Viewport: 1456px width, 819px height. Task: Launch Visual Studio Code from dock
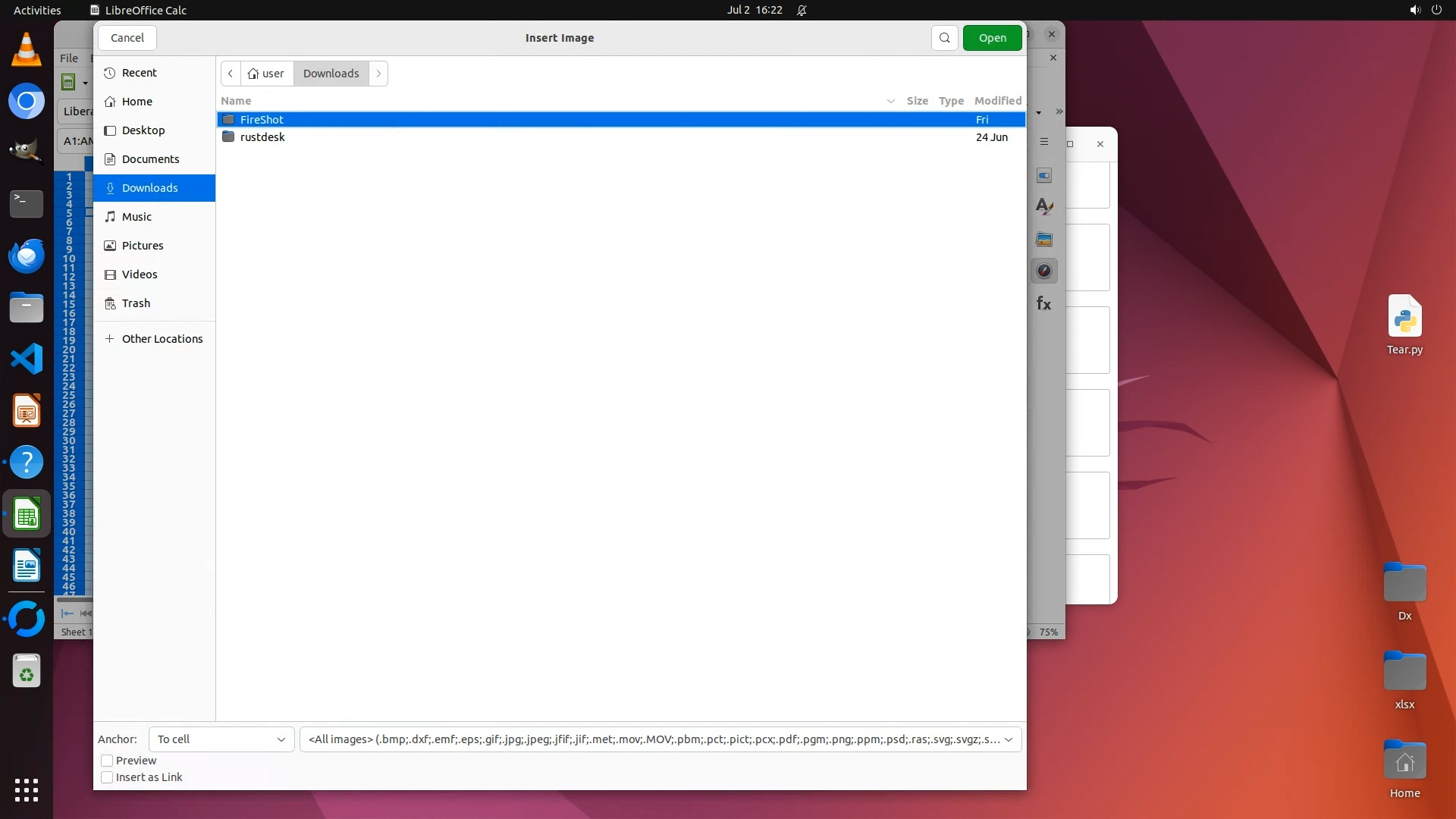click(x=27, y=359)
